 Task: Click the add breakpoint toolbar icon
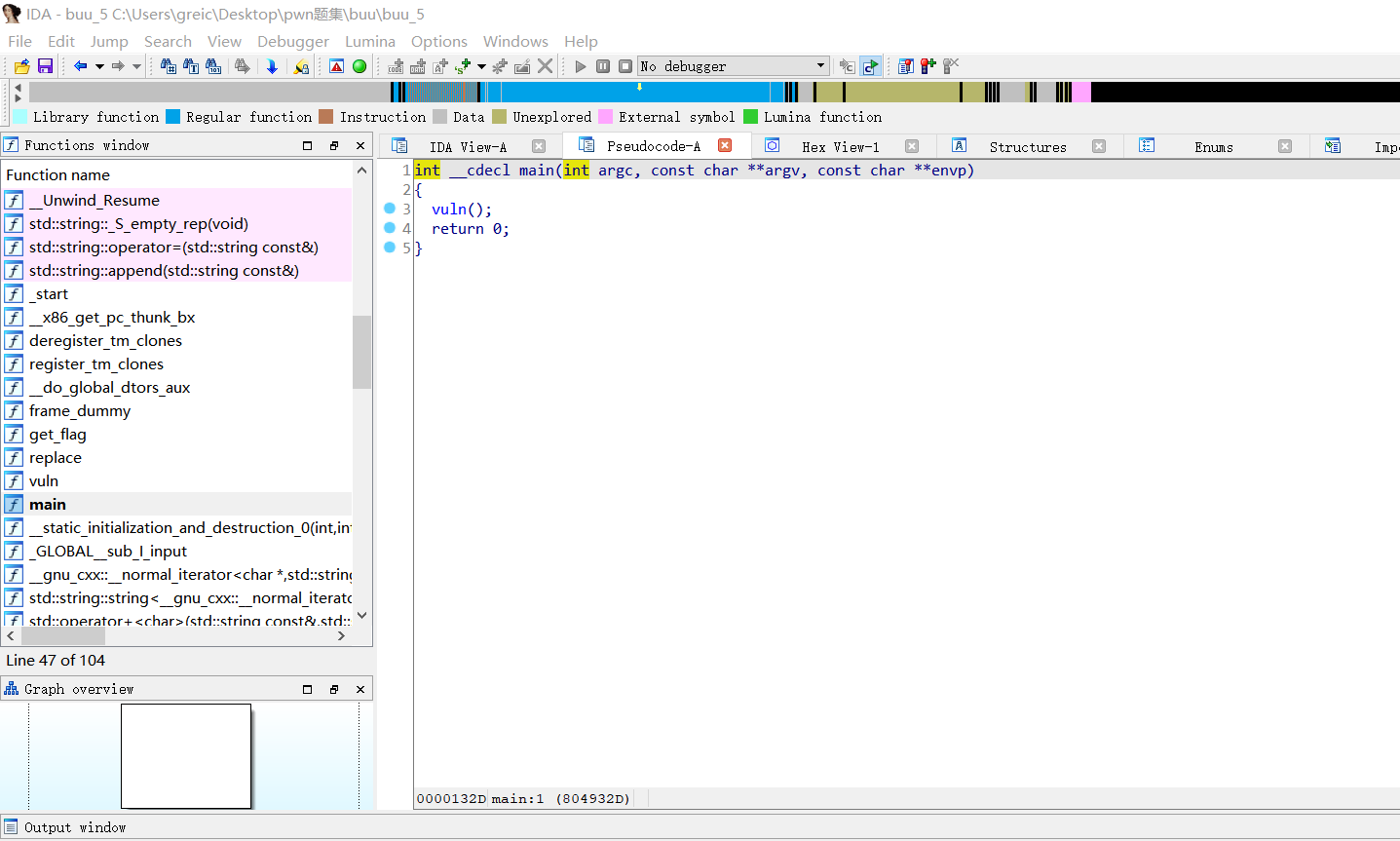click(928, 66)
